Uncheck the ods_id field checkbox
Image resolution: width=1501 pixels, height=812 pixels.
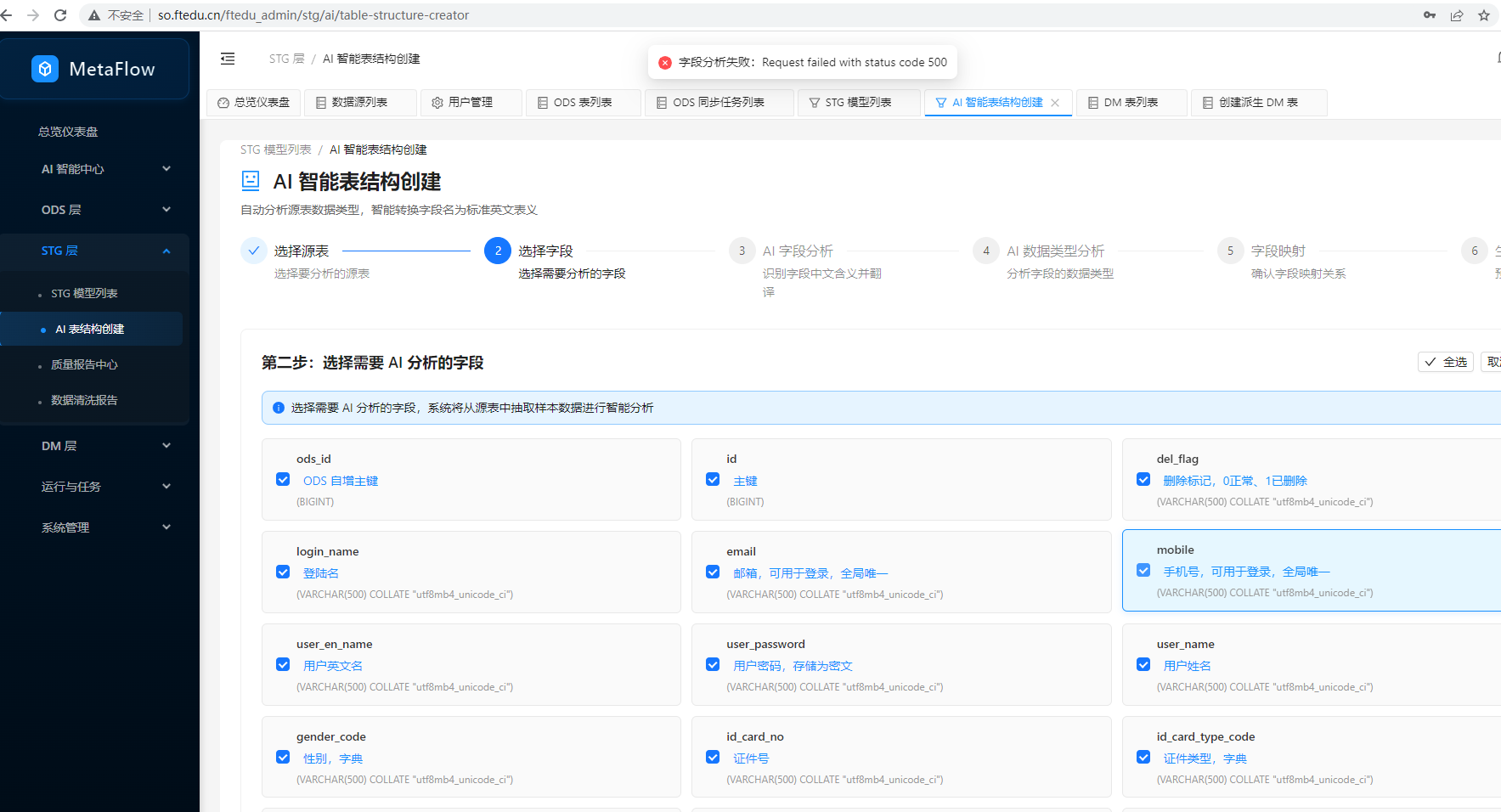coord(283,480)
